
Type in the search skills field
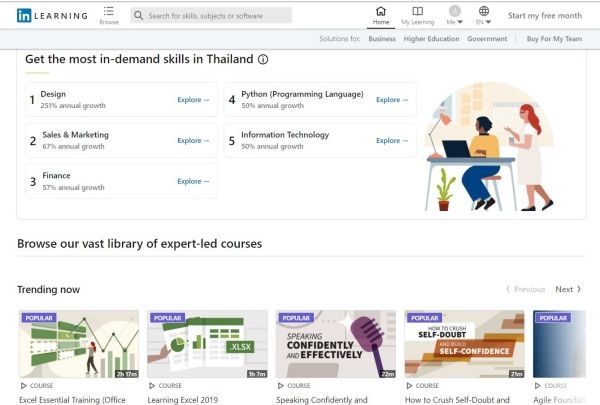(217, 16)
